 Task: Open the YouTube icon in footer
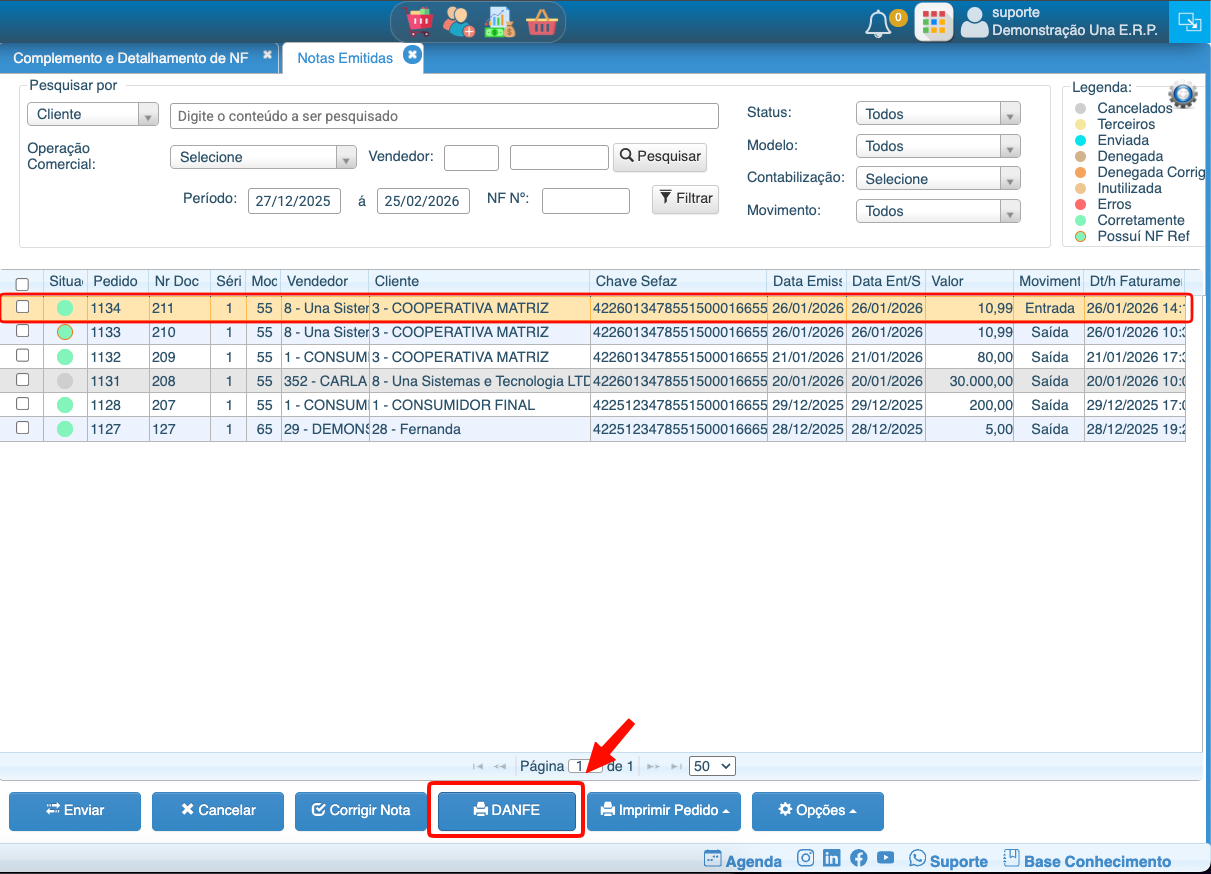pos(885,858)
